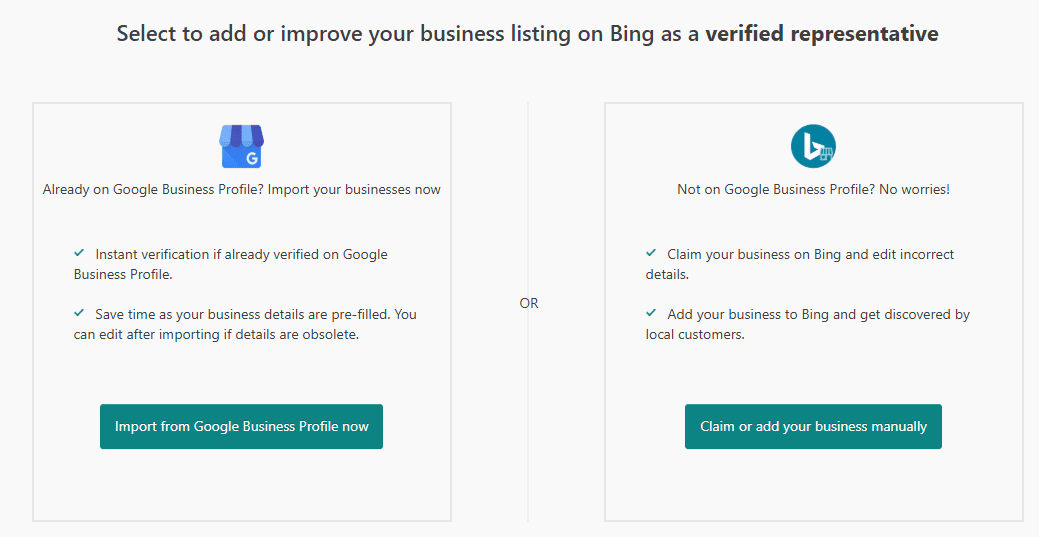Click 'You can edit after importing' sentence
This screenshot has width=1039, height=537.
pos(215,335)
